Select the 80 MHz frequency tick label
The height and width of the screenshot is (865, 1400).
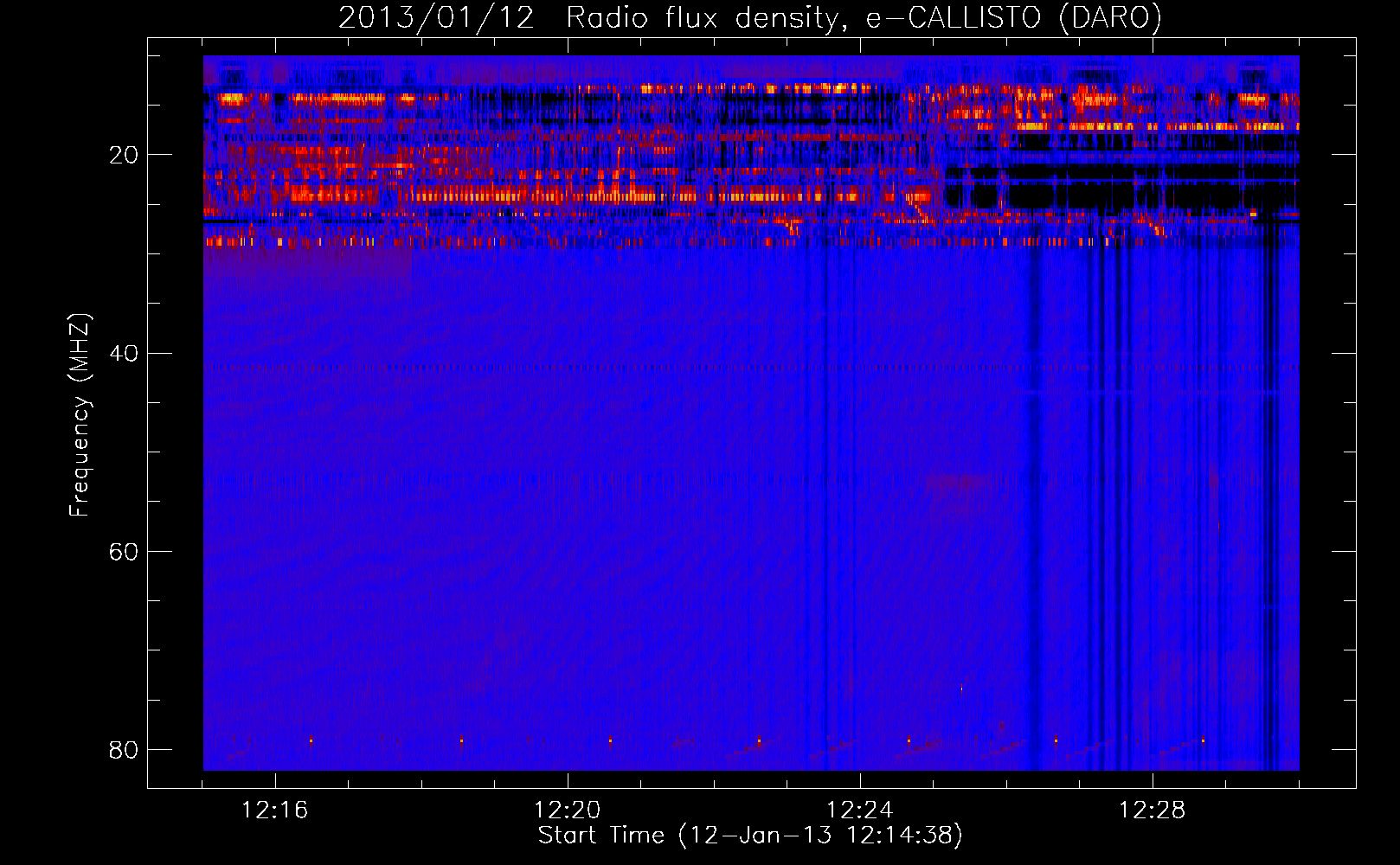coord(124,749)
